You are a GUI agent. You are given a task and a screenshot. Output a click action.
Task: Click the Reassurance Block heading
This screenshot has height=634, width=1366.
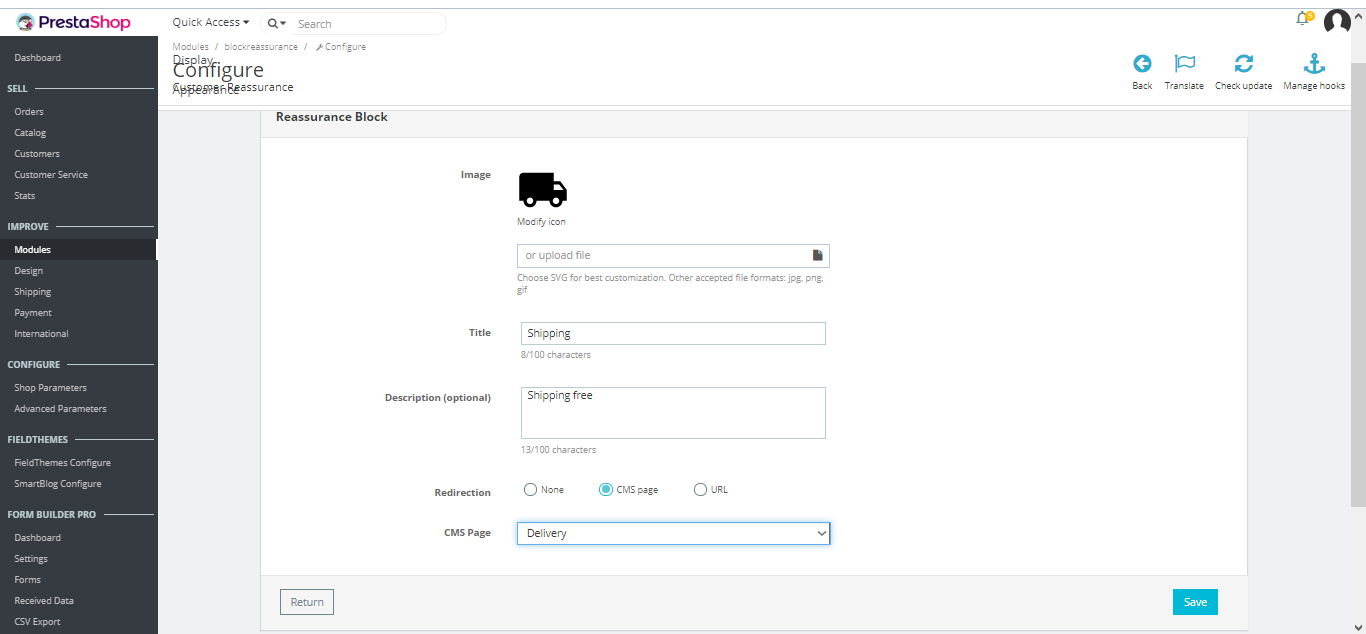(332, 117)
